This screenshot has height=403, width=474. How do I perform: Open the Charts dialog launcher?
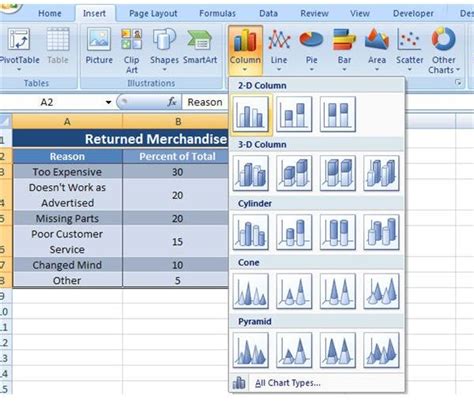[x=459, y=83]
